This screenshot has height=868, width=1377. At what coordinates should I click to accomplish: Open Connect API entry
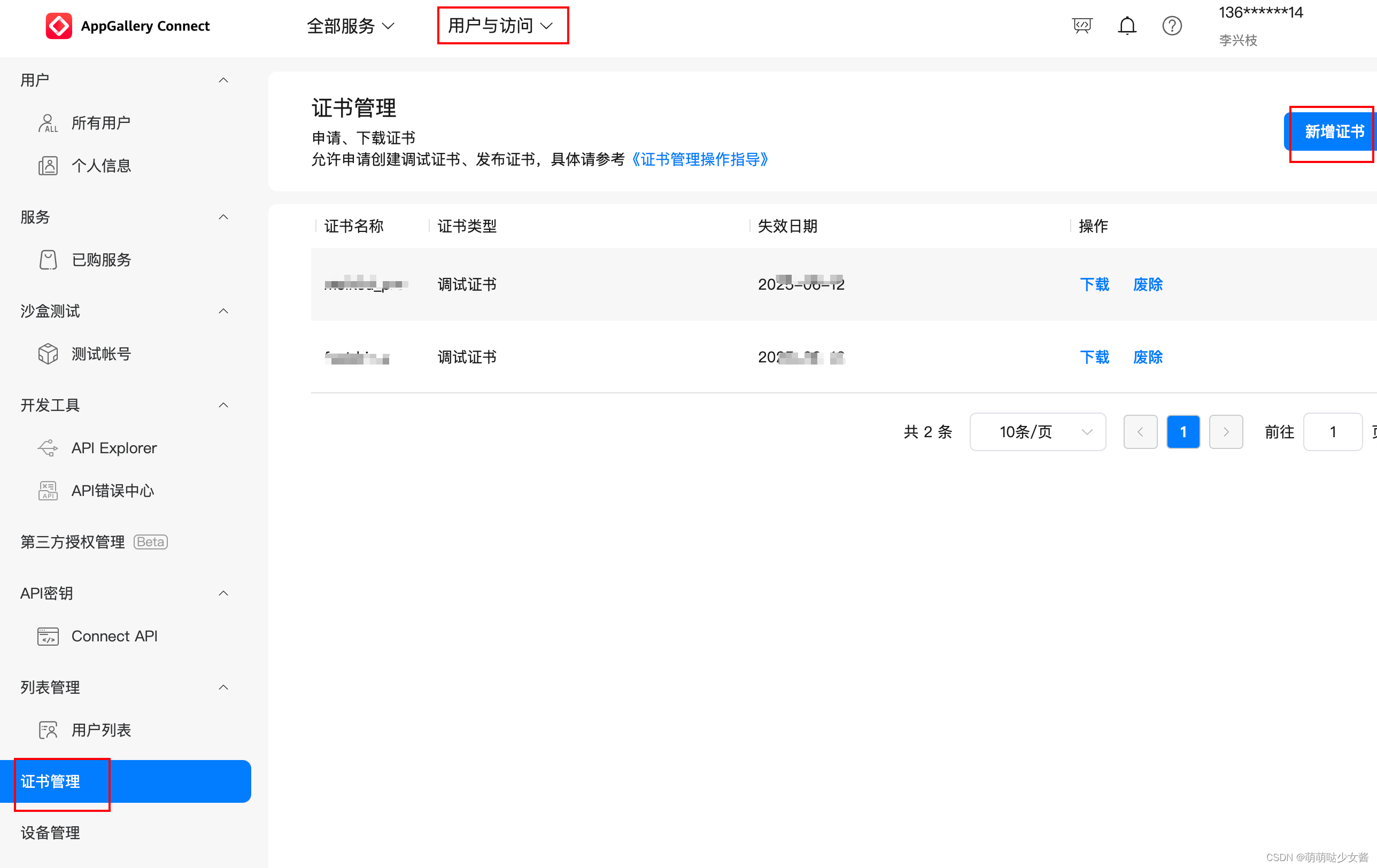click(113, 636)
